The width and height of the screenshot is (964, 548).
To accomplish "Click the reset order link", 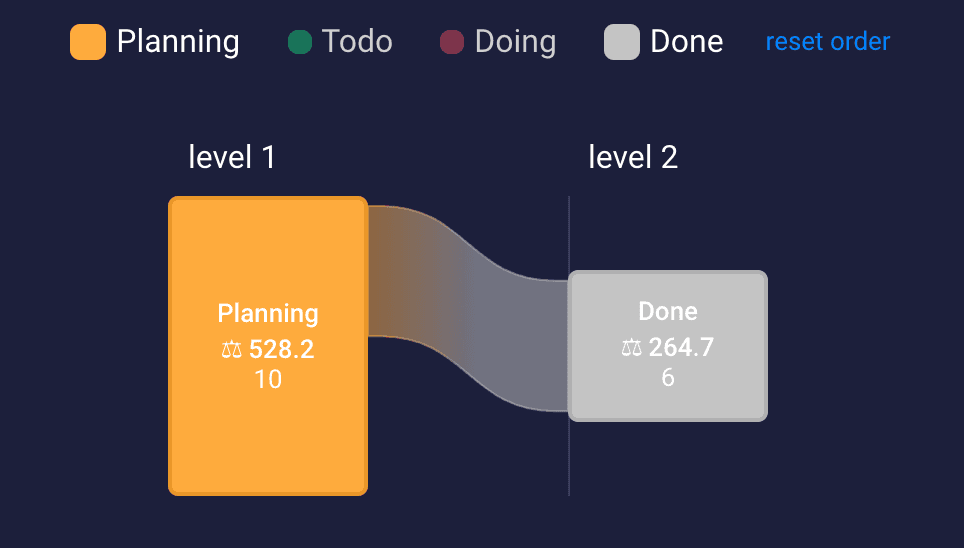I will (x=828, y=42).
